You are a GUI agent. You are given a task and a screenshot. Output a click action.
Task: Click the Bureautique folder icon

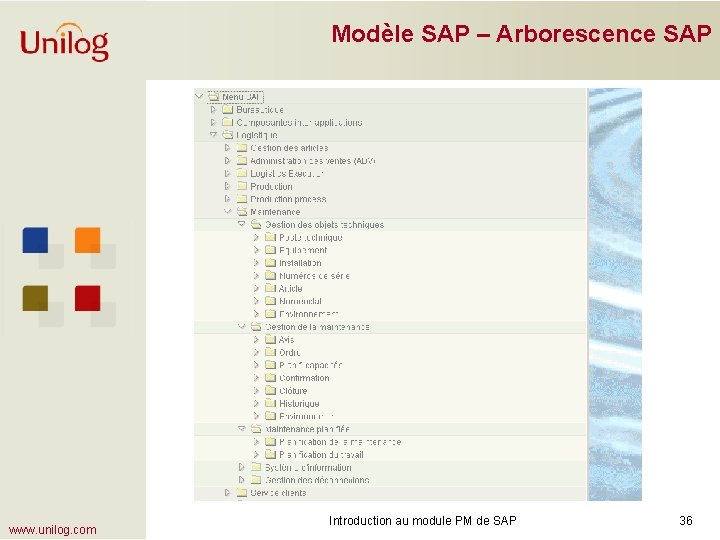228,110
